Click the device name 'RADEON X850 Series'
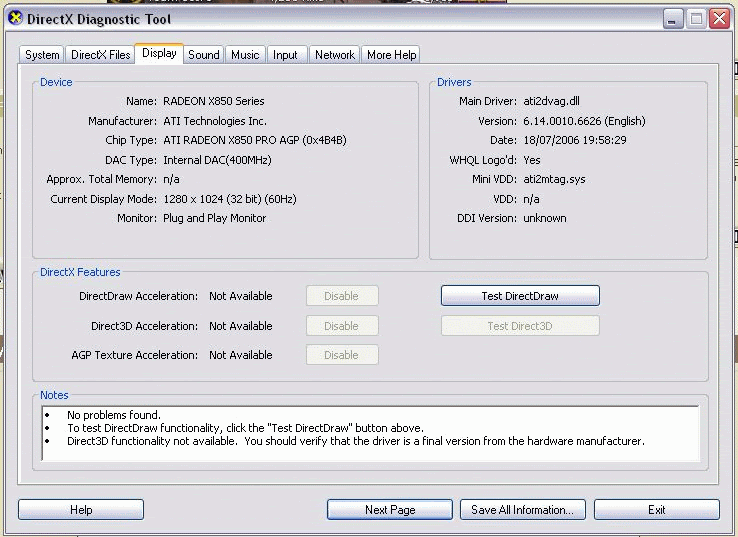The width and height of the screenshot is (738, 537). pyautogui.click(x=214, y=101)
